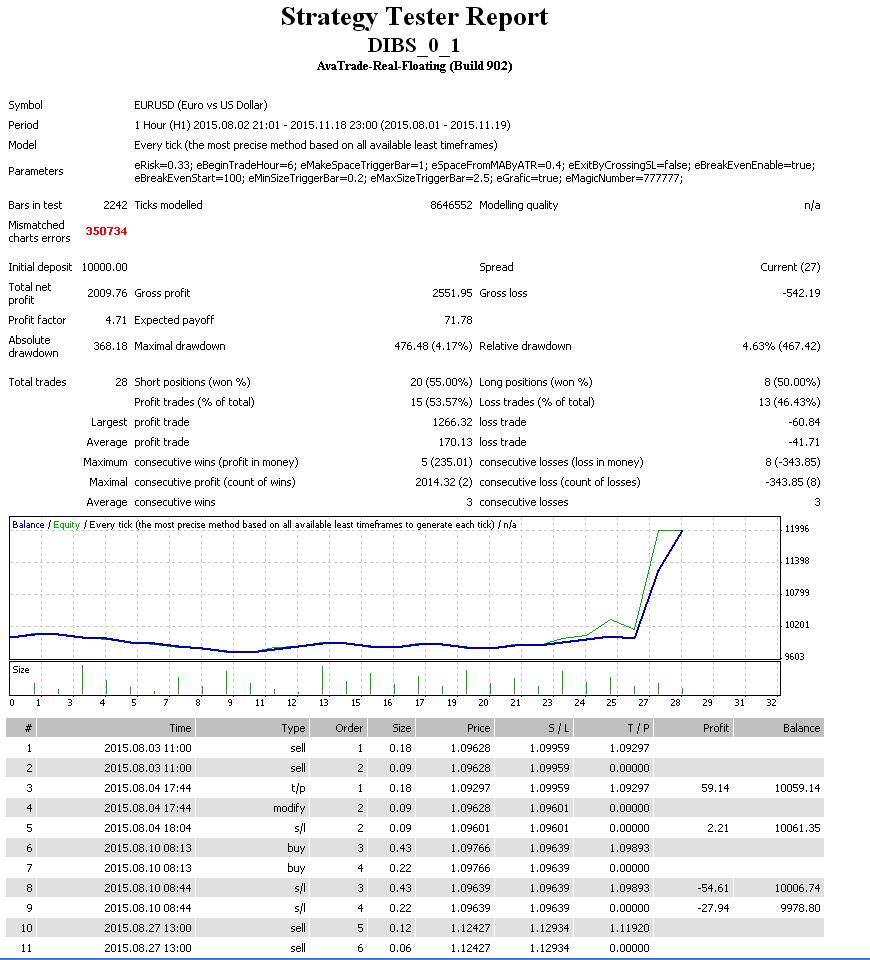Select the Total trades value 28
The height and width of the screenshot is (960, 870).
tap(121, 383)
